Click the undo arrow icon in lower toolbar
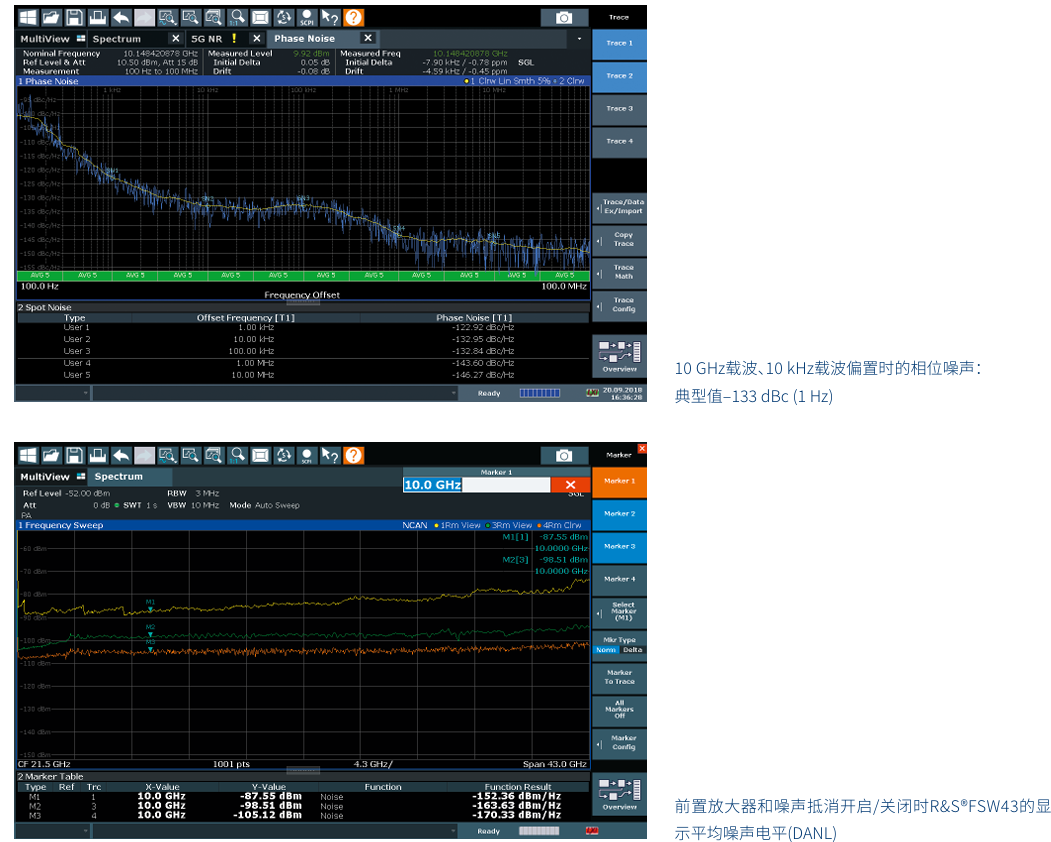This screenshot has height=842, width=1051. pyautogui.click(x=121, y=456)
